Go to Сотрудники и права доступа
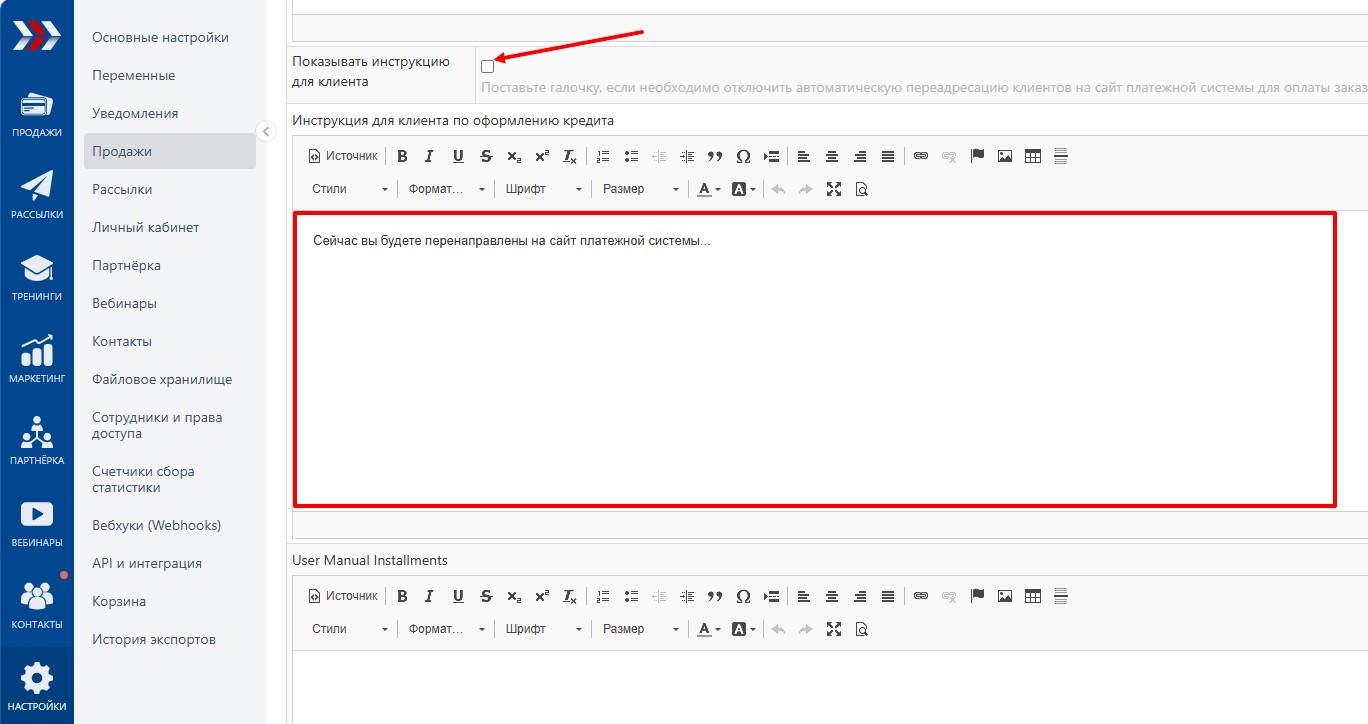This screenshot has width=1368, height=724. click(x=157, y=425)
